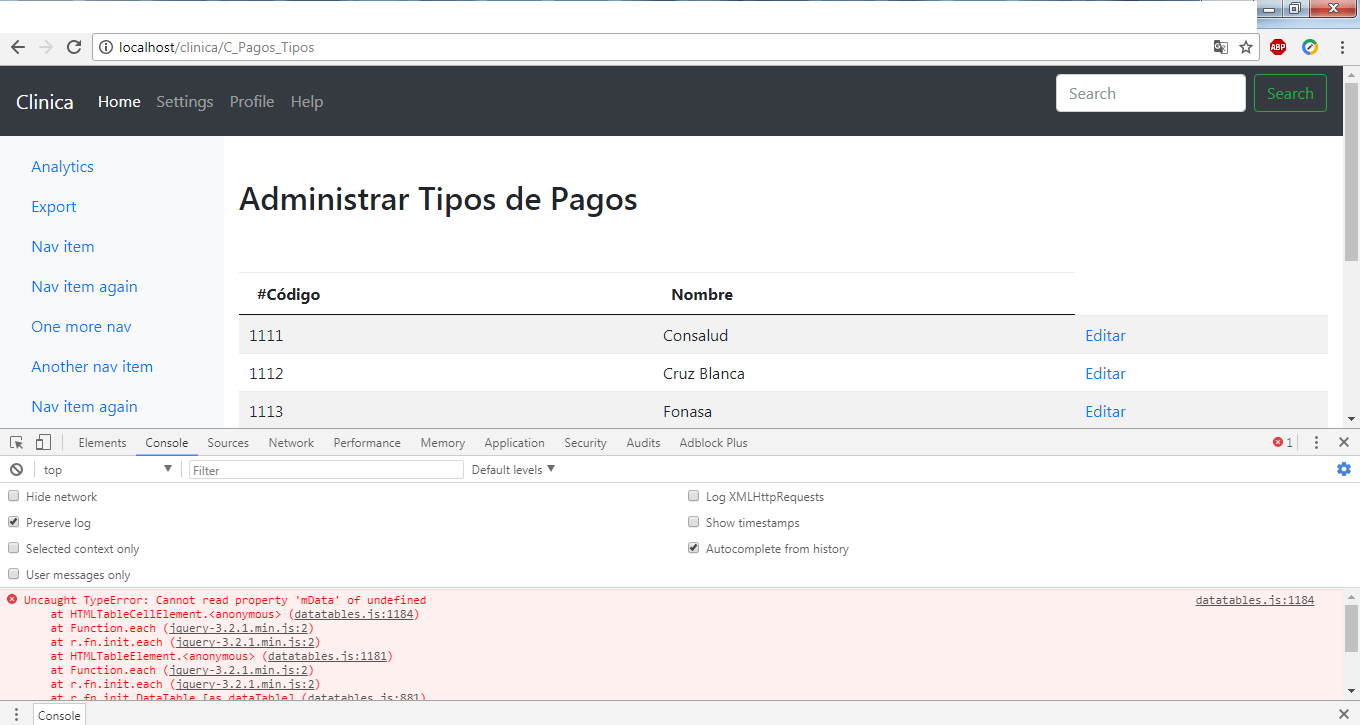This screenshot has width=1360, height=725.
Task: Clear the console
Action: [16, 468]
